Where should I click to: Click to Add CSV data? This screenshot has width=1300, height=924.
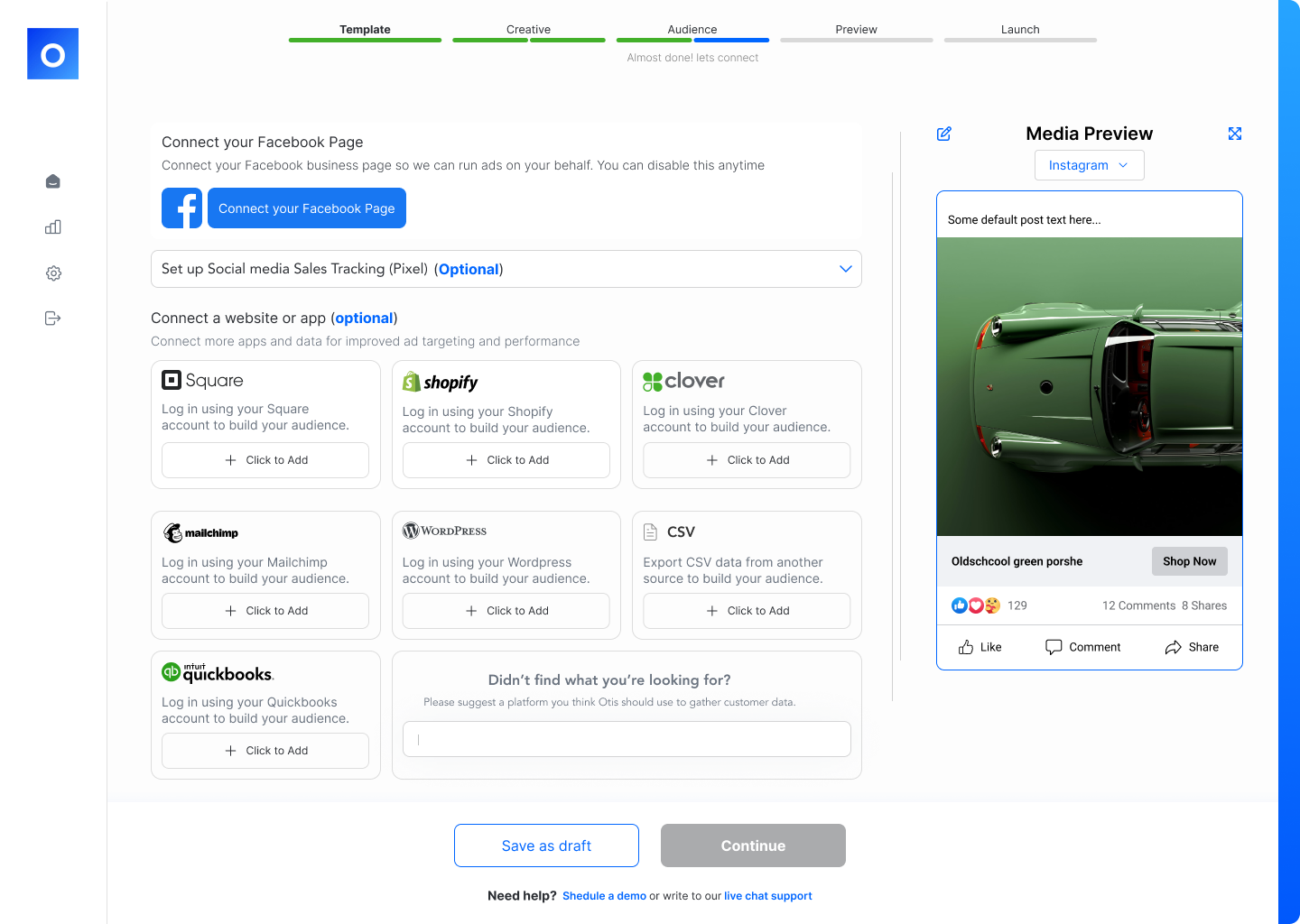[747, 611]
